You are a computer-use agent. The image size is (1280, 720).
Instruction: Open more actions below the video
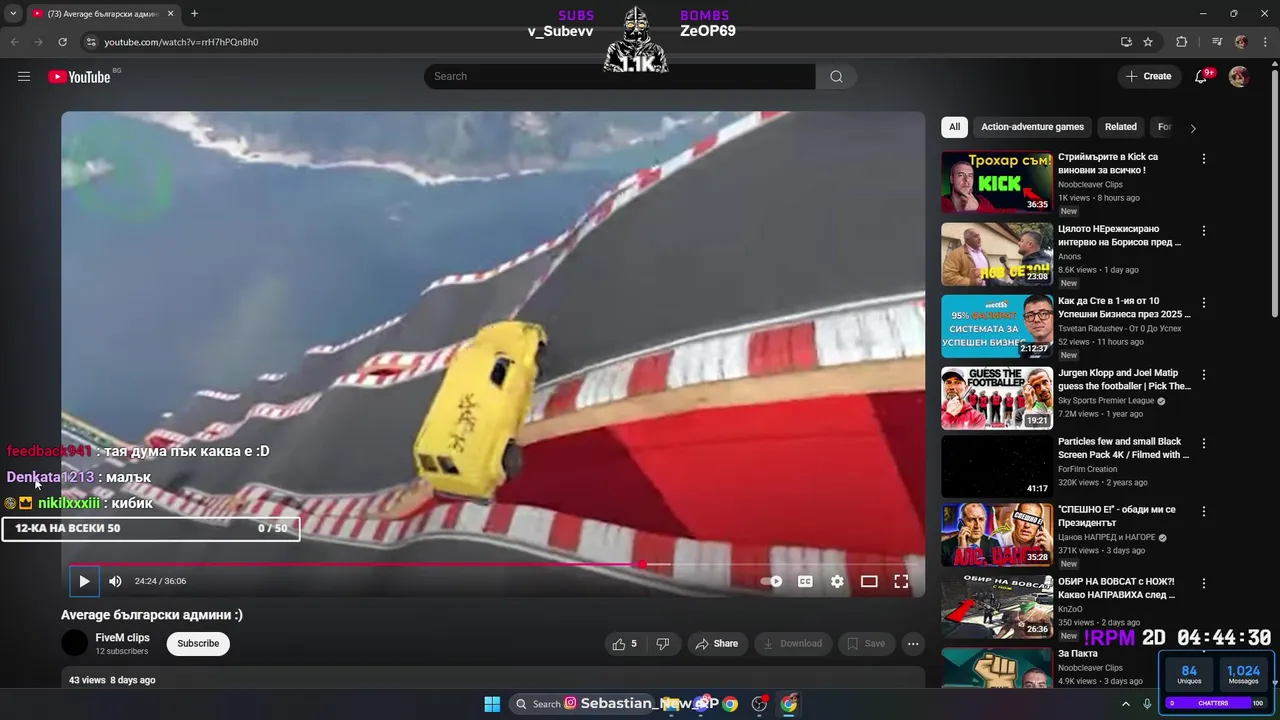[913, 644]
